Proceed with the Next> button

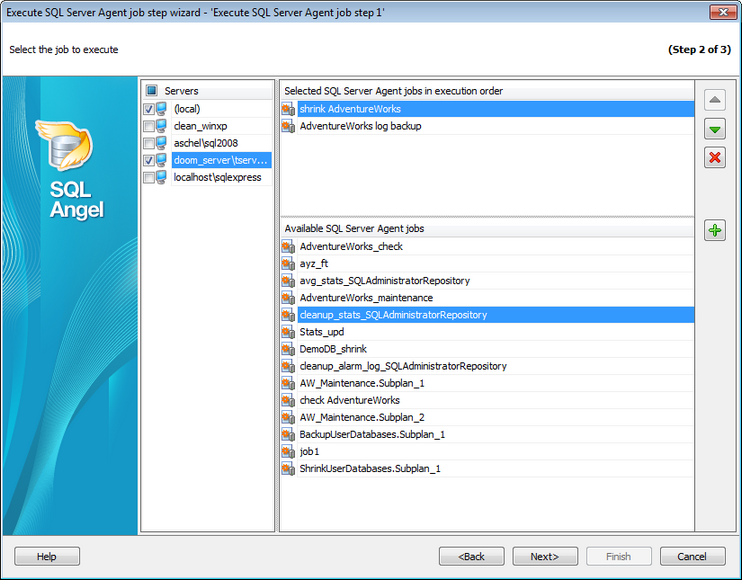545,556
